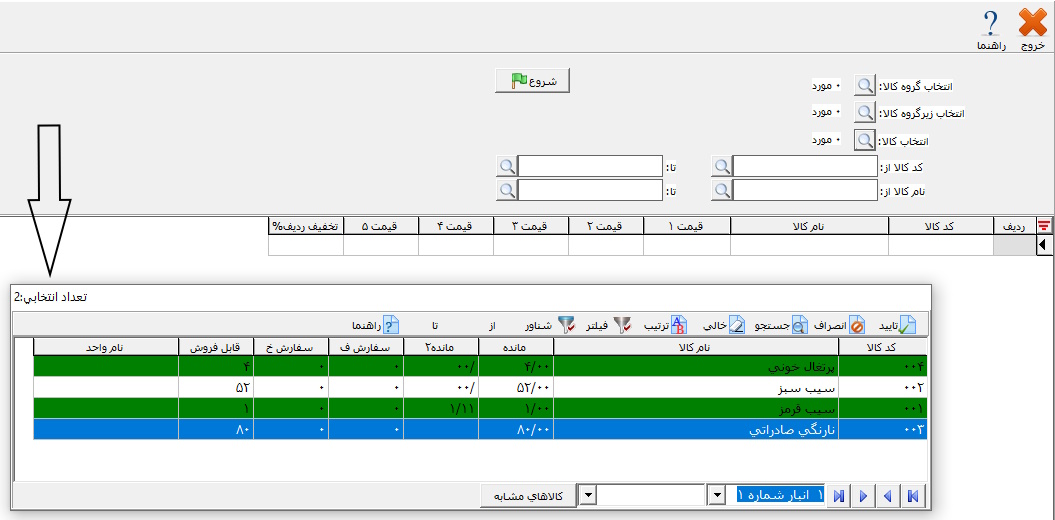Click magnifier next to انتخاب گروه کالا

click(x=864, y=87)
